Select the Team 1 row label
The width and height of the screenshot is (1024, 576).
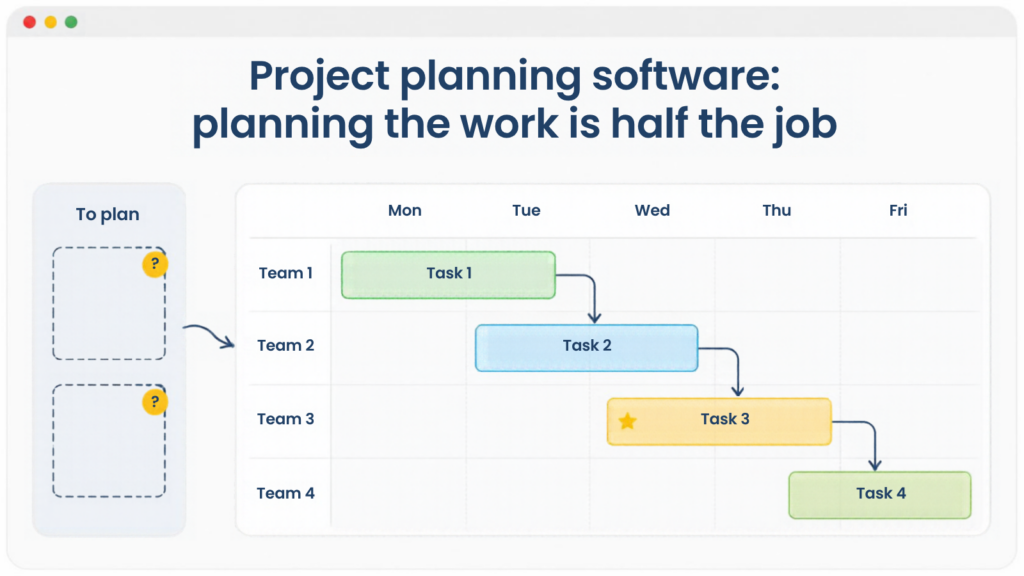pyautogui.click(x=285, y=273)
